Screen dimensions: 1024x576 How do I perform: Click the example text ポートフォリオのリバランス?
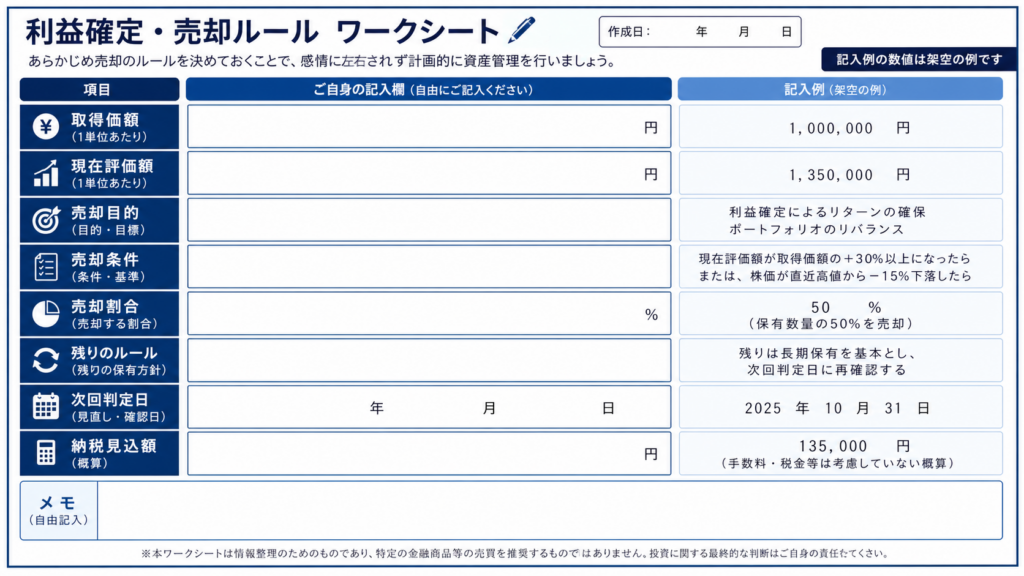(817, 229)
